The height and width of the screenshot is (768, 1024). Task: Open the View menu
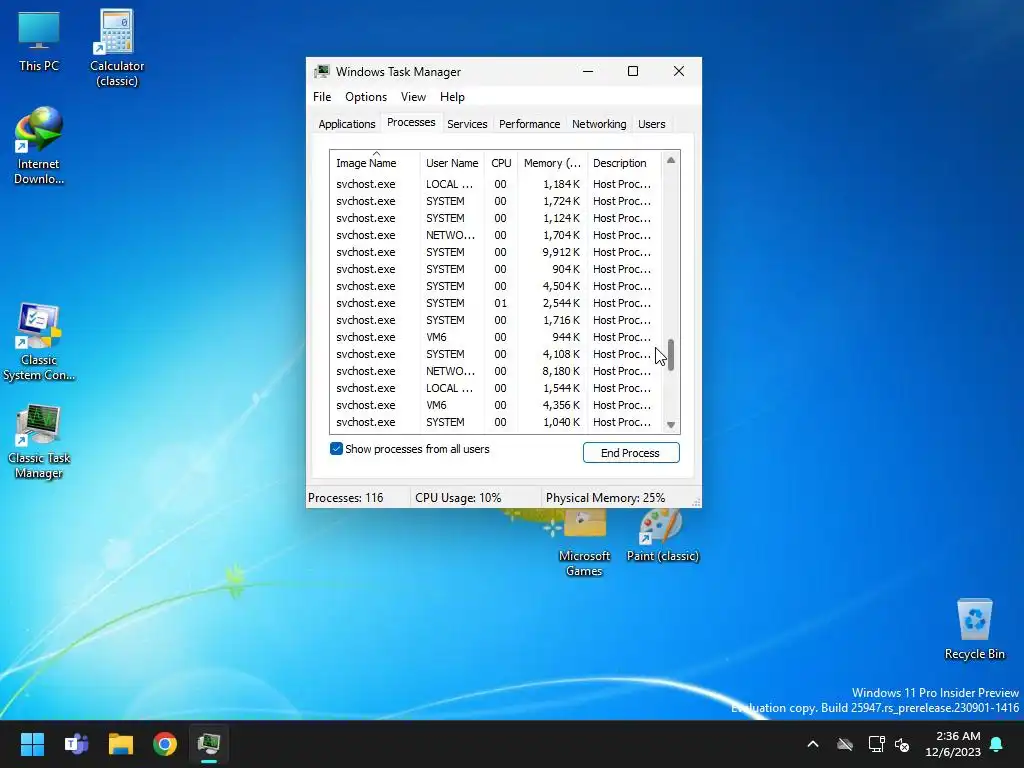tap(413, 97)
